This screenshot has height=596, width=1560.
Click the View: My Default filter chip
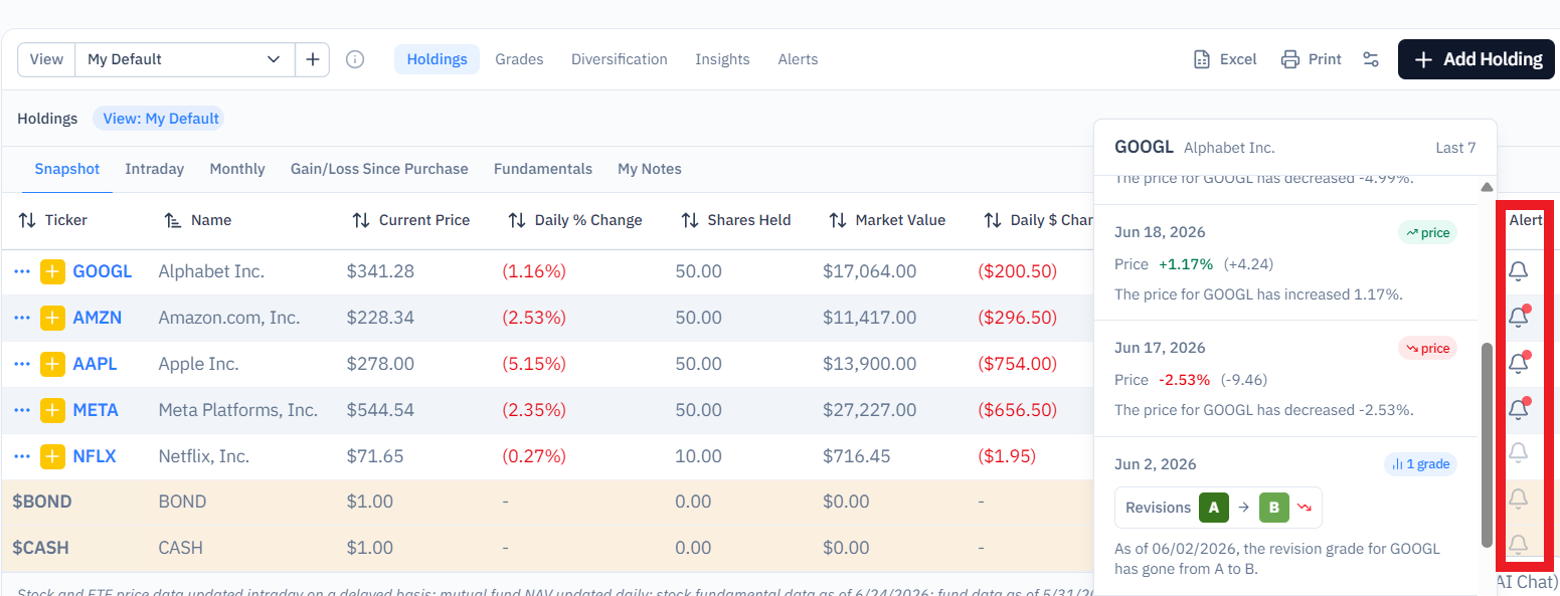[160, 118]
